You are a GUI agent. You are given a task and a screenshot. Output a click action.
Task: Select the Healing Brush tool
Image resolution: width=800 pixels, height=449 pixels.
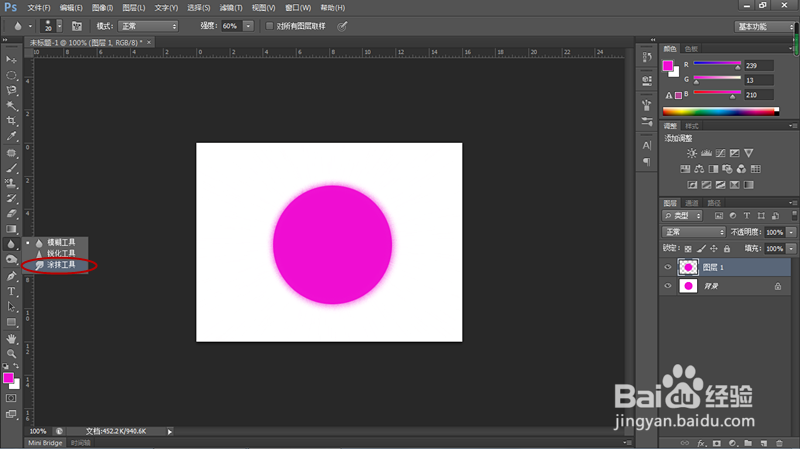pos(11,153)
